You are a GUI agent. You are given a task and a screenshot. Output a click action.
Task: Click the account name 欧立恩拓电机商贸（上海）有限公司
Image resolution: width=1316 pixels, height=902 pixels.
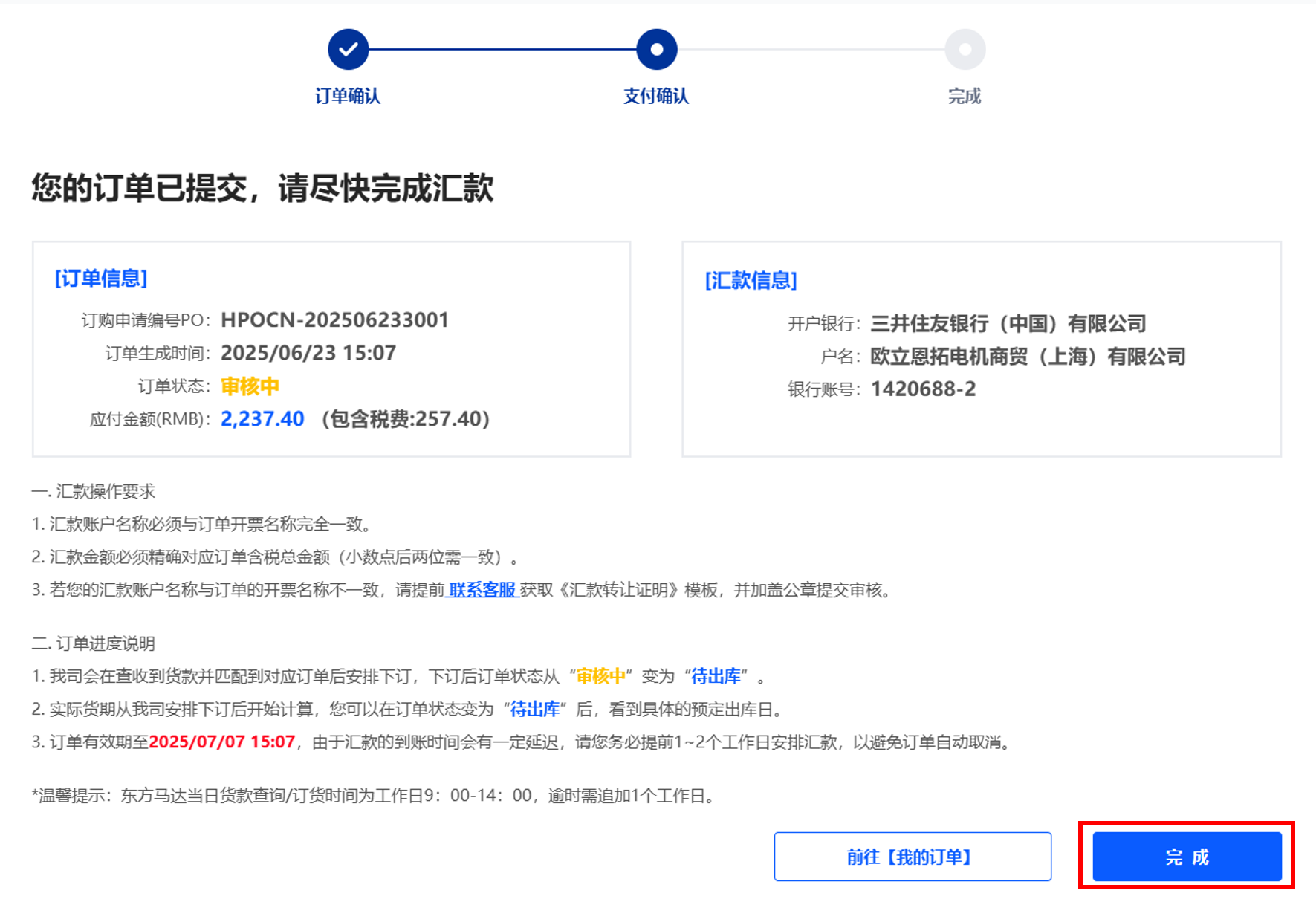(1028, 357)
